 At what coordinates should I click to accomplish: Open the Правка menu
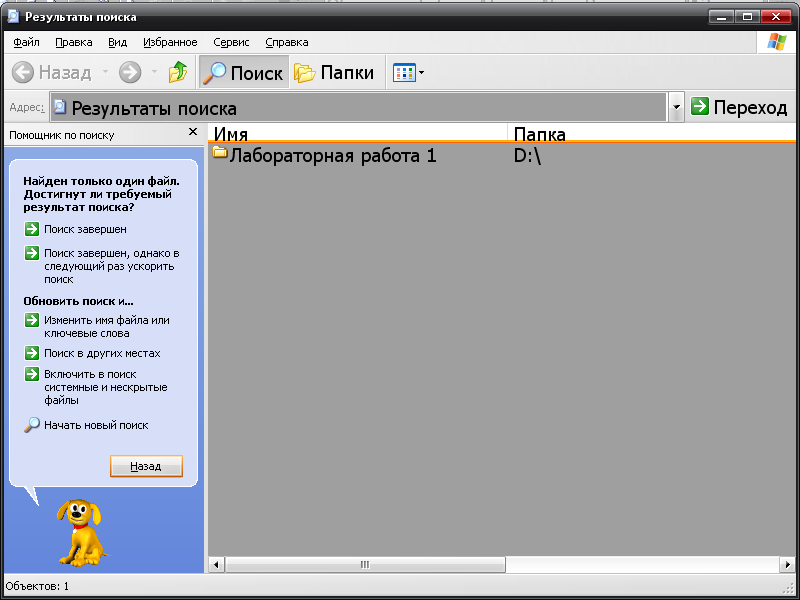[x=73, y=42]
